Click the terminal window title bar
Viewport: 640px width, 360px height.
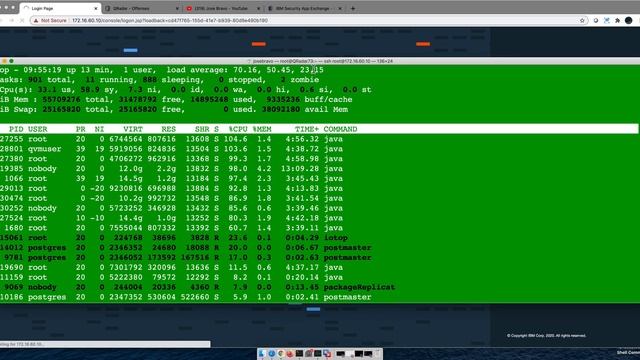tap(320, 61)
